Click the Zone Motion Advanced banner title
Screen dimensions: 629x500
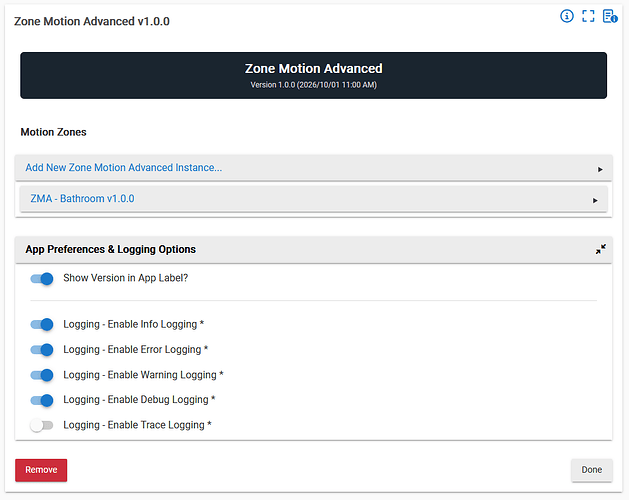click(313, 69)
